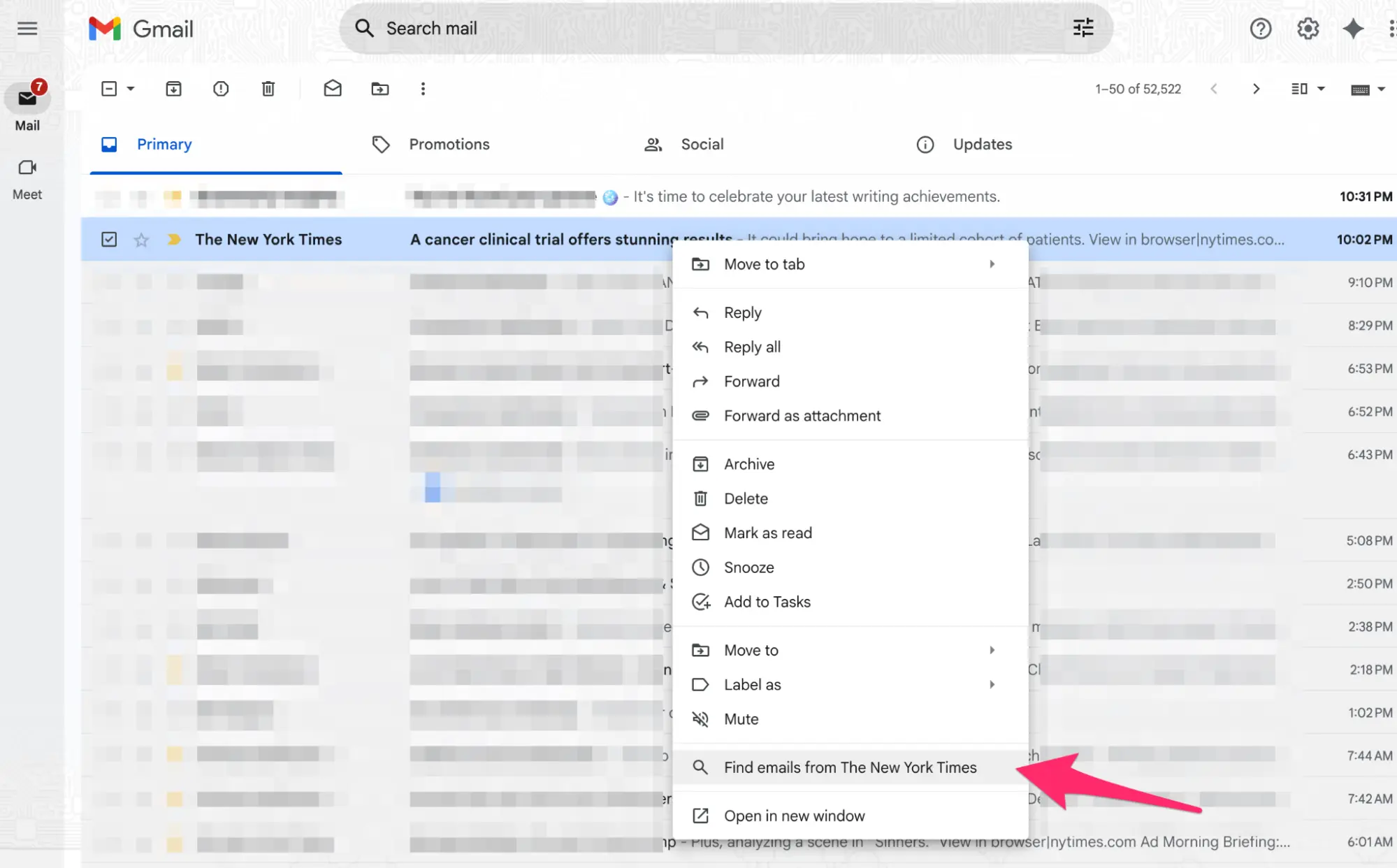Archive selected email via toolbar icon
Screen dimensions: 1397x868
click(x=173, y=89)
